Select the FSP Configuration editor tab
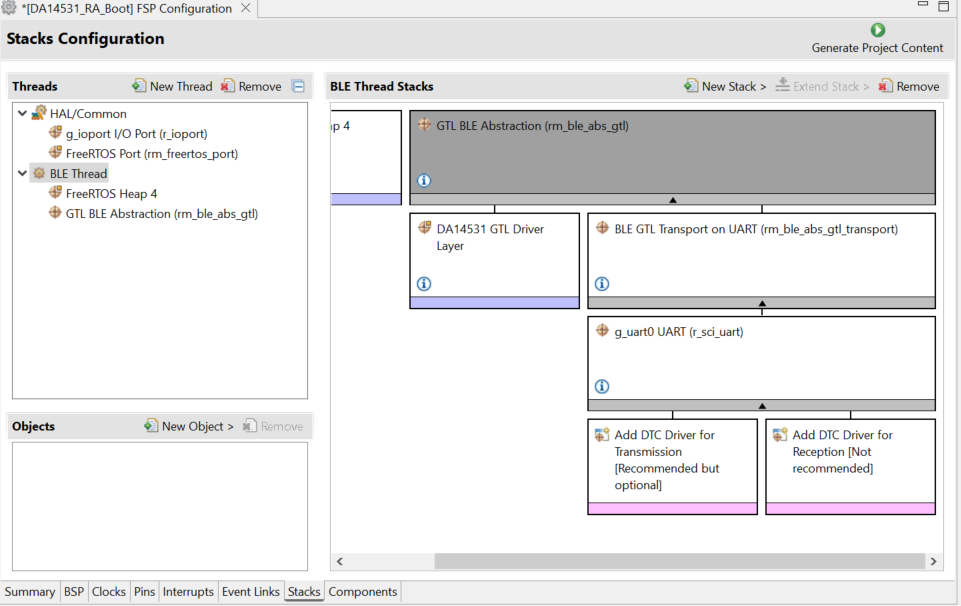 pyautogui.click(x=126, y=9)
